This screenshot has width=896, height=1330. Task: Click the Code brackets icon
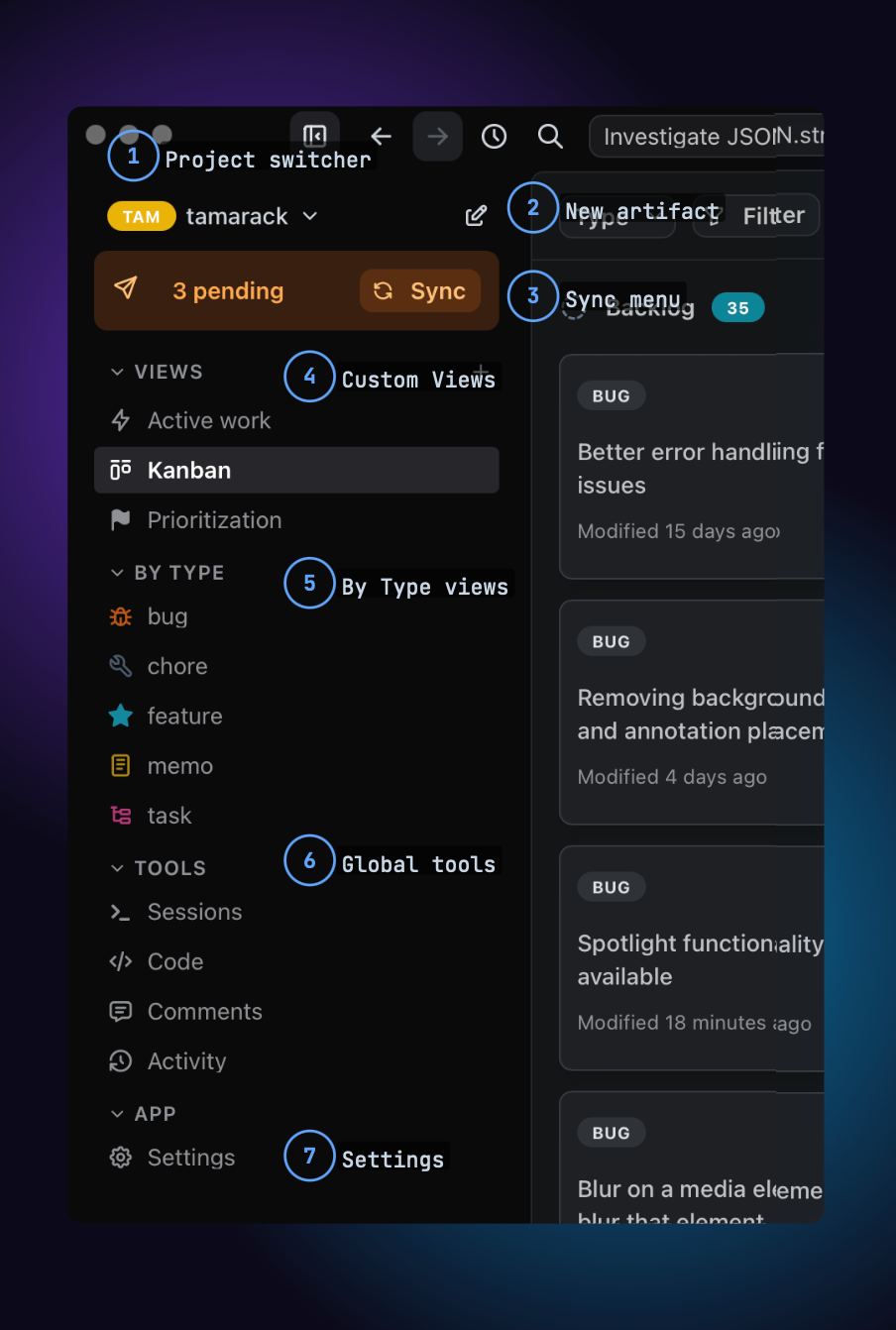[x=121, y=961]
